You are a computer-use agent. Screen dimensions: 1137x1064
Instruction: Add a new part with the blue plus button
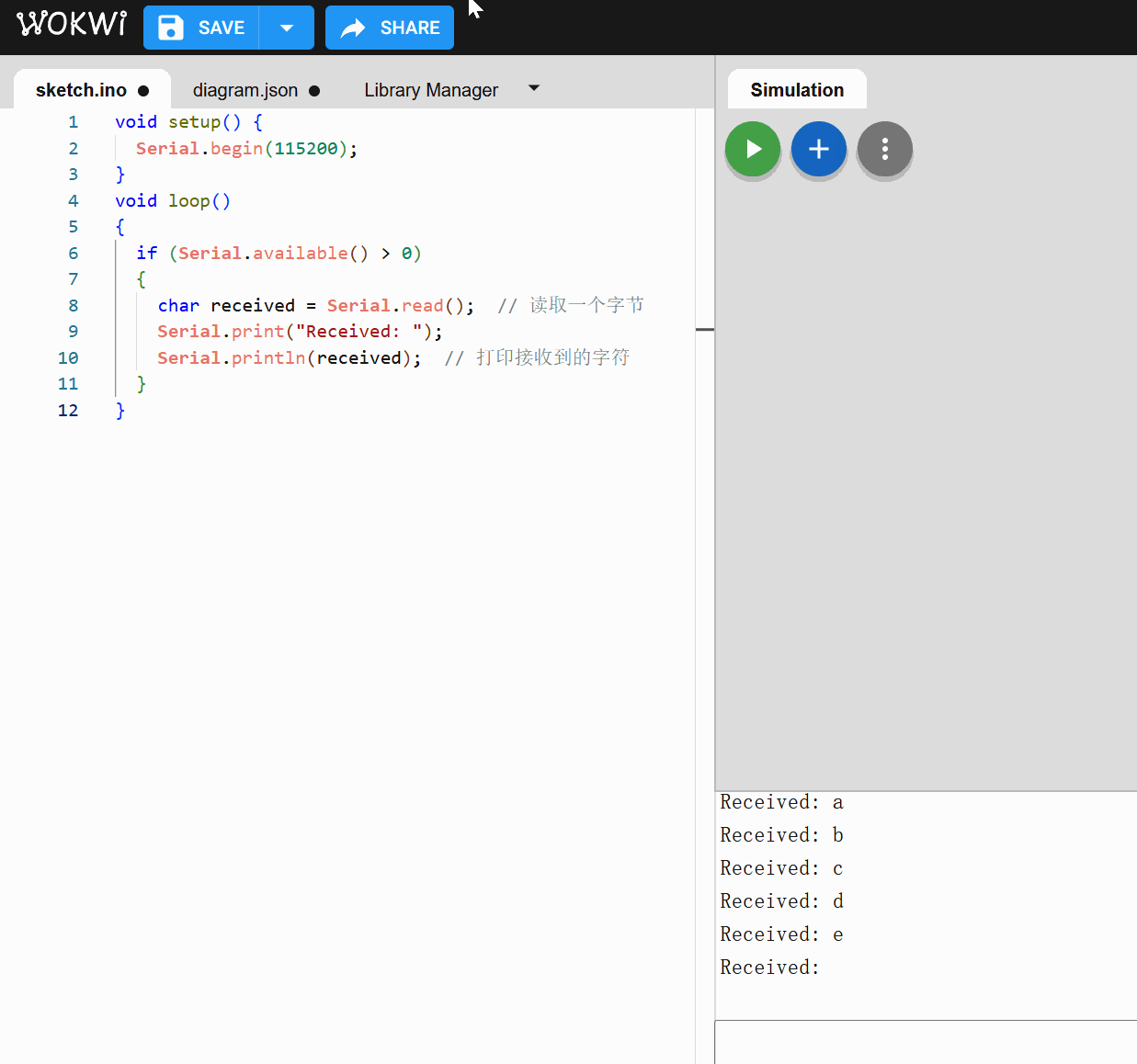pos(819,149)
